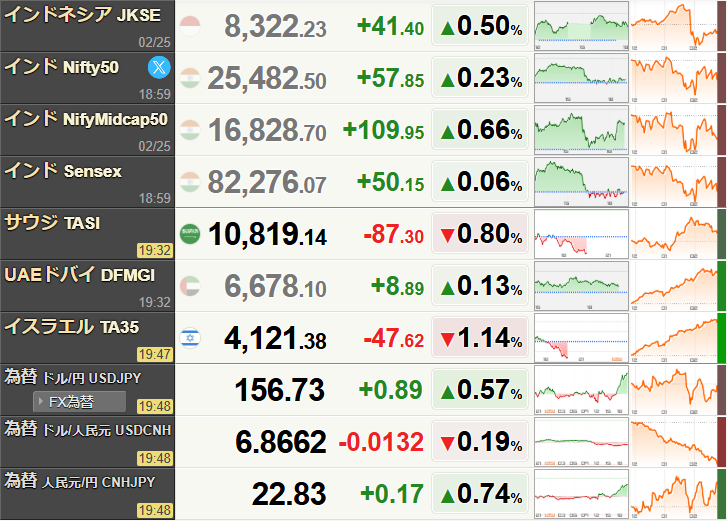
Task: Click the India flag beside Sensex value
Action: click(x=190, y=182)
